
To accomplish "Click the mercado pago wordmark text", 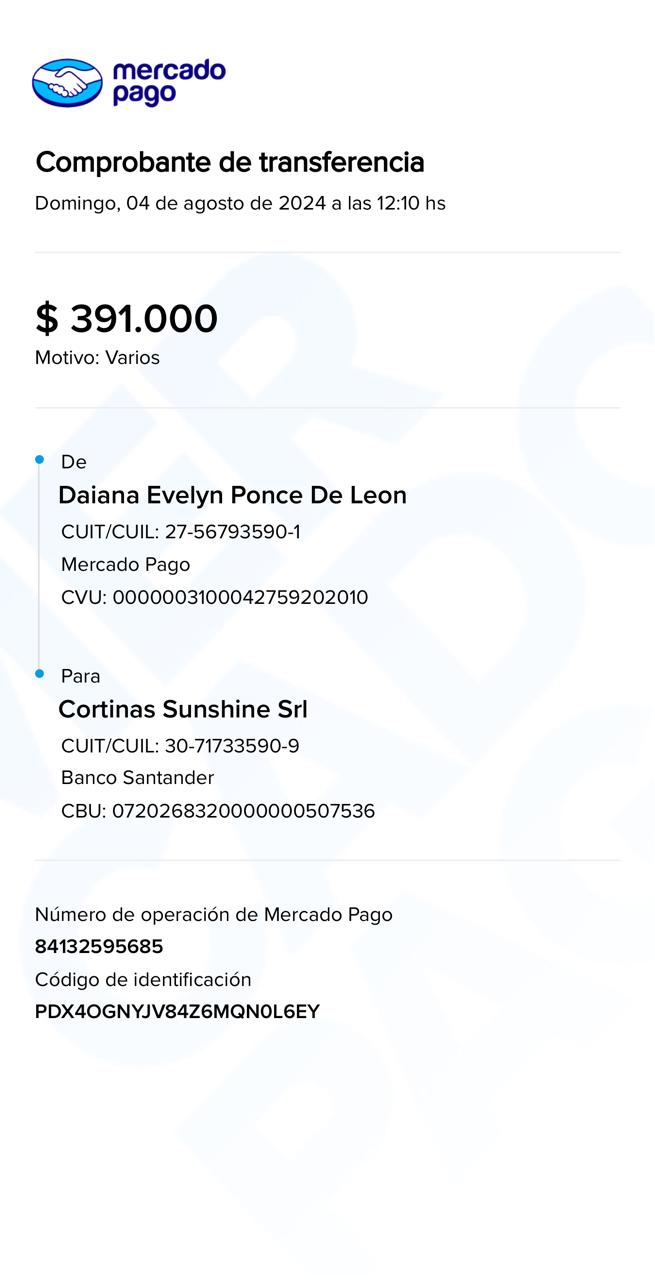I will pos(169,82).
